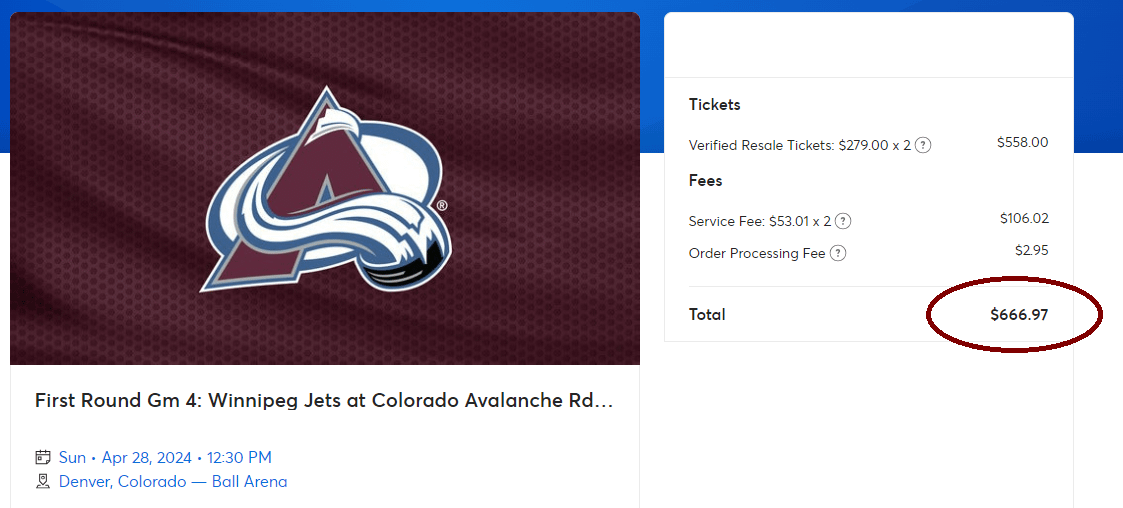Click help icon beside Verified Resale Tickets
The width and height of the screenshot is (1123, 508).
[x=923, y=145]
